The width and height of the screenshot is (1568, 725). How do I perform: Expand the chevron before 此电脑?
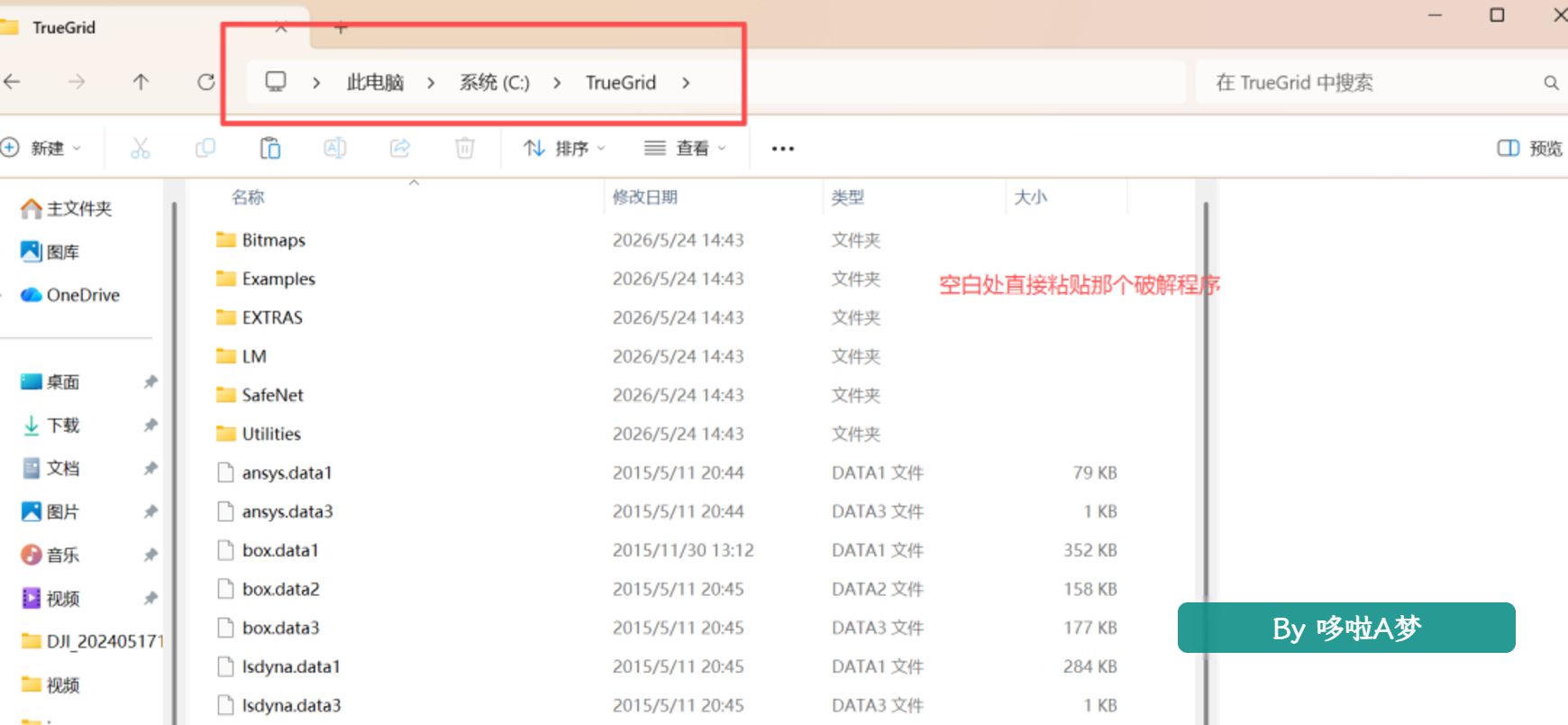coord(316,83)
